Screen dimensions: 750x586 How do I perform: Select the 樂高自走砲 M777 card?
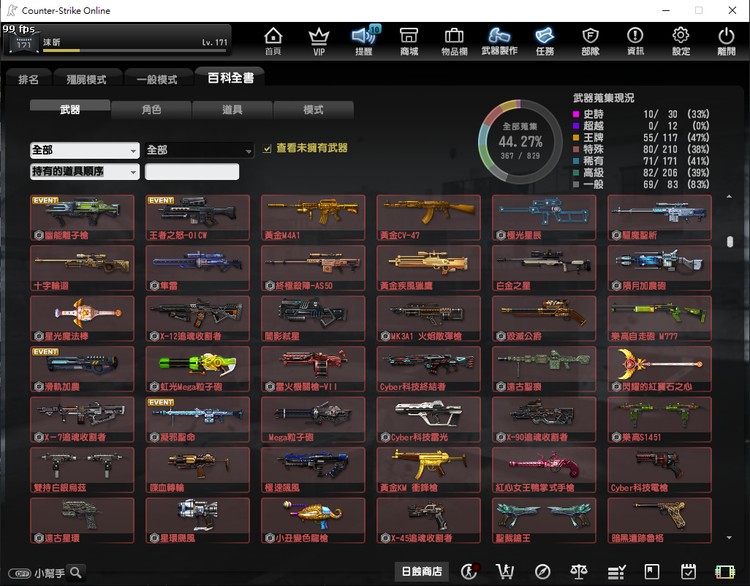coord(660,319)
